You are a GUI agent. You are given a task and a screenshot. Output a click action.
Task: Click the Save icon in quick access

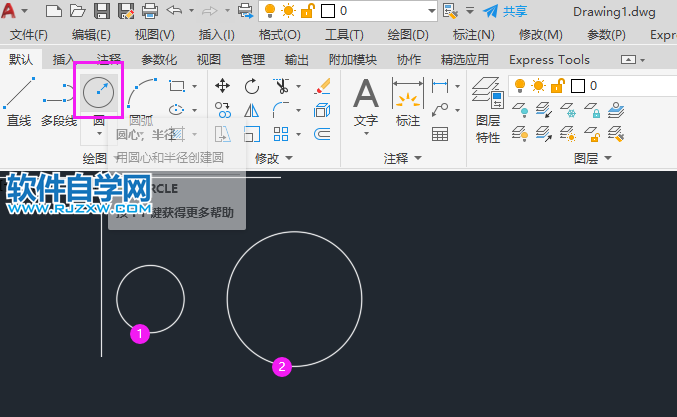coord(101,11)
